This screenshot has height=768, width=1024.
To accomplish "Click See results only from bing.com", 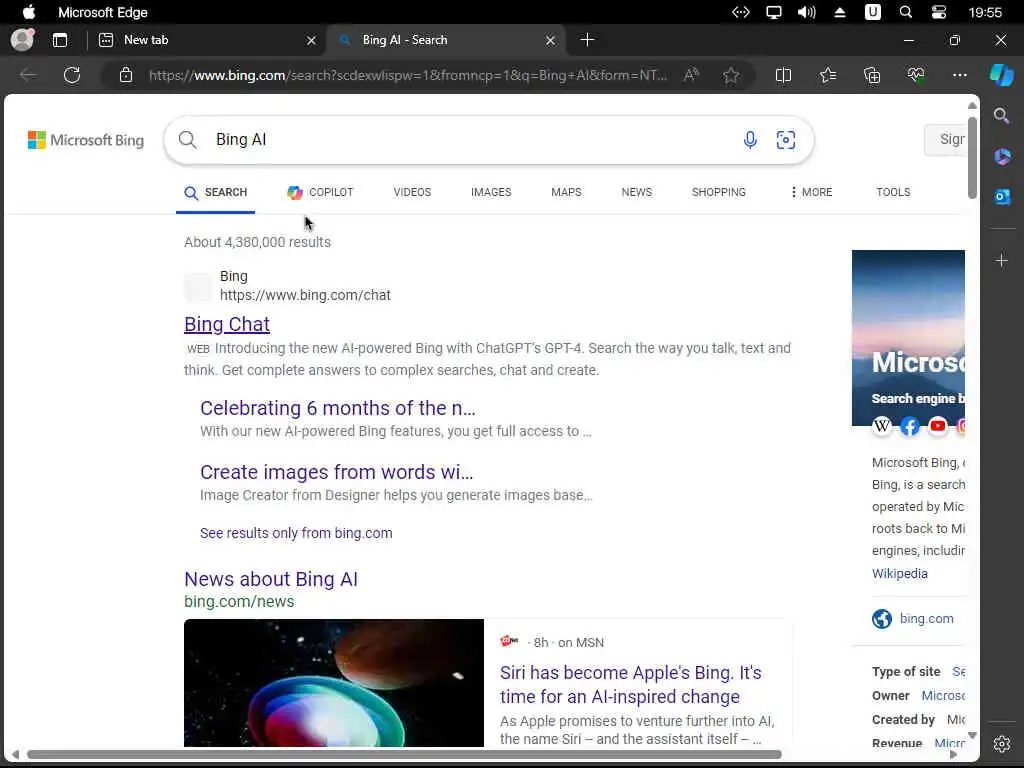I will (296, 534).
